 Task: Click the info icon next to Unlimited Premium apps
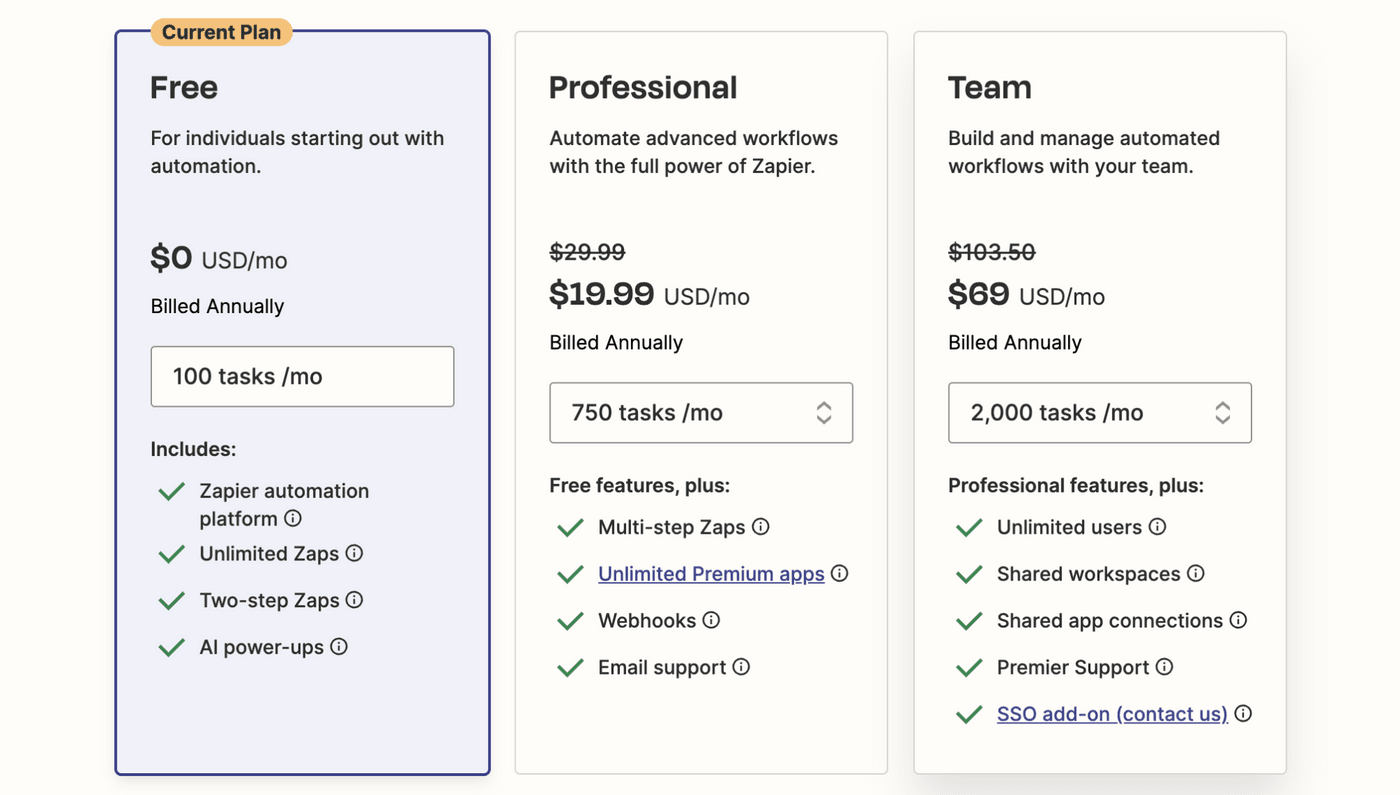click(840, 574)
